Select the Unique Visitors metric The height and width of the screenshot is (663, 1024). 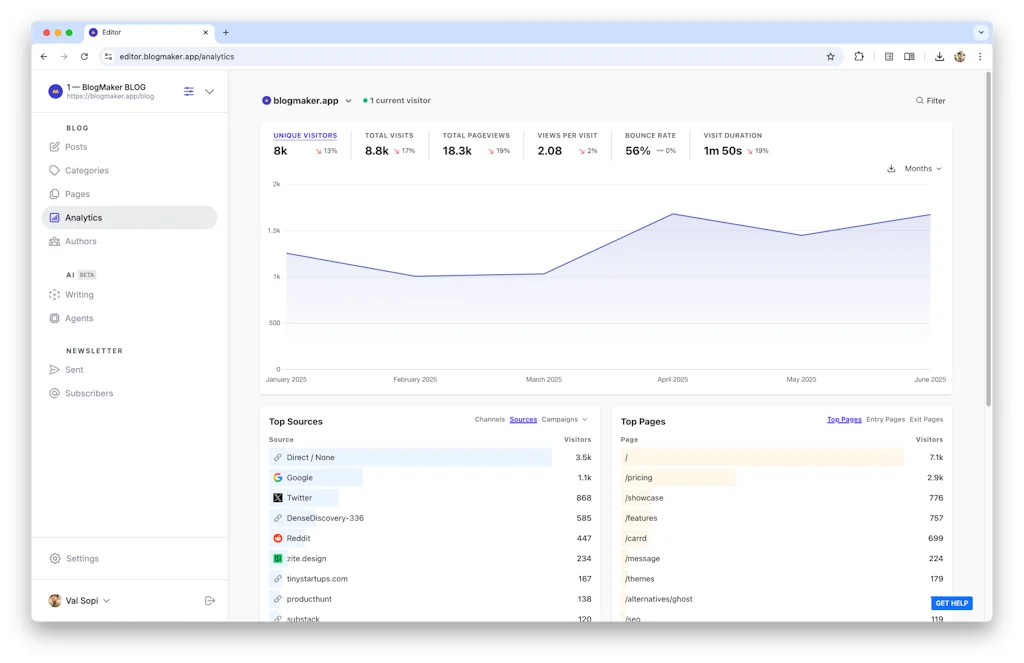click(x=305, y=136)
